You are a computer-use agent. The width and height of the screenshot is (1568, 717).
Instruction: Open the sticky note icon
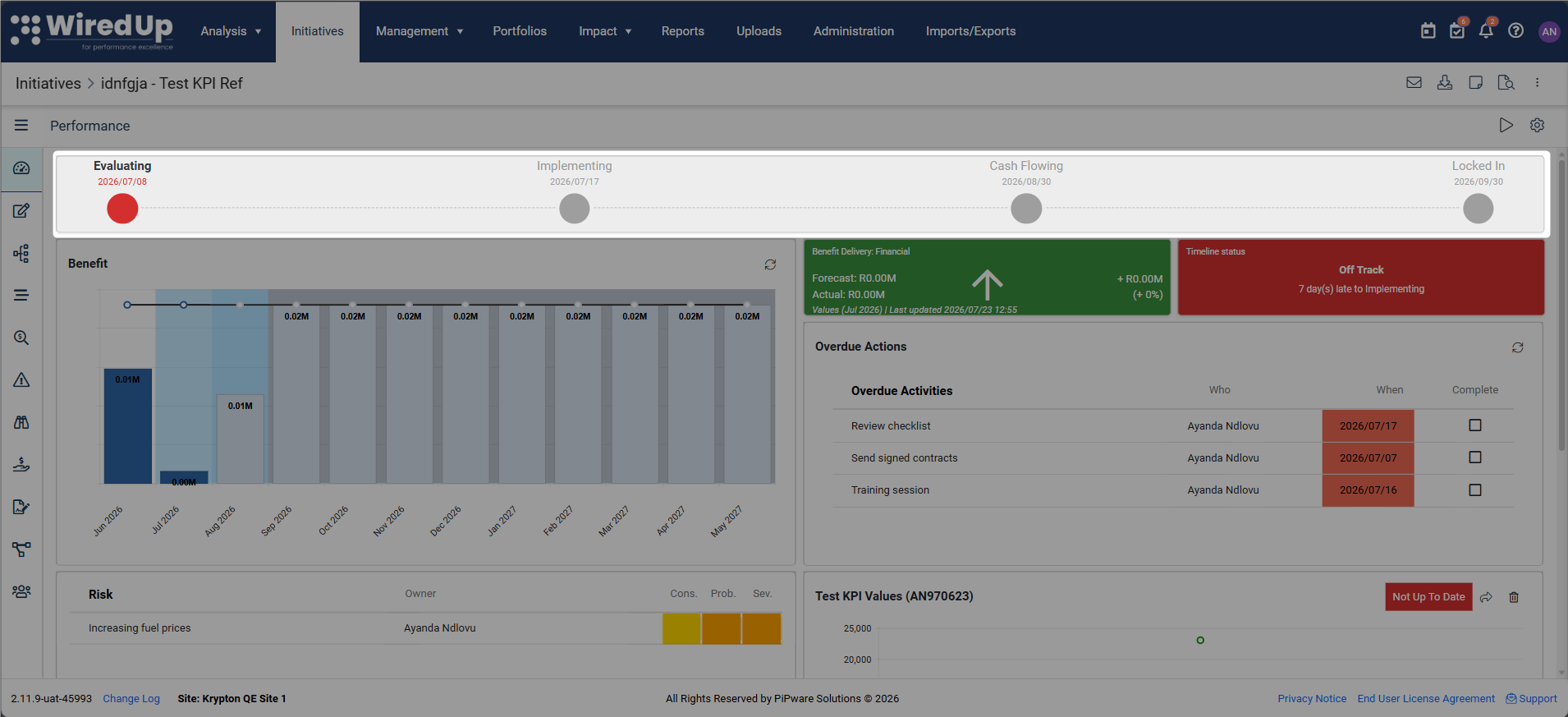point(1475,82)
